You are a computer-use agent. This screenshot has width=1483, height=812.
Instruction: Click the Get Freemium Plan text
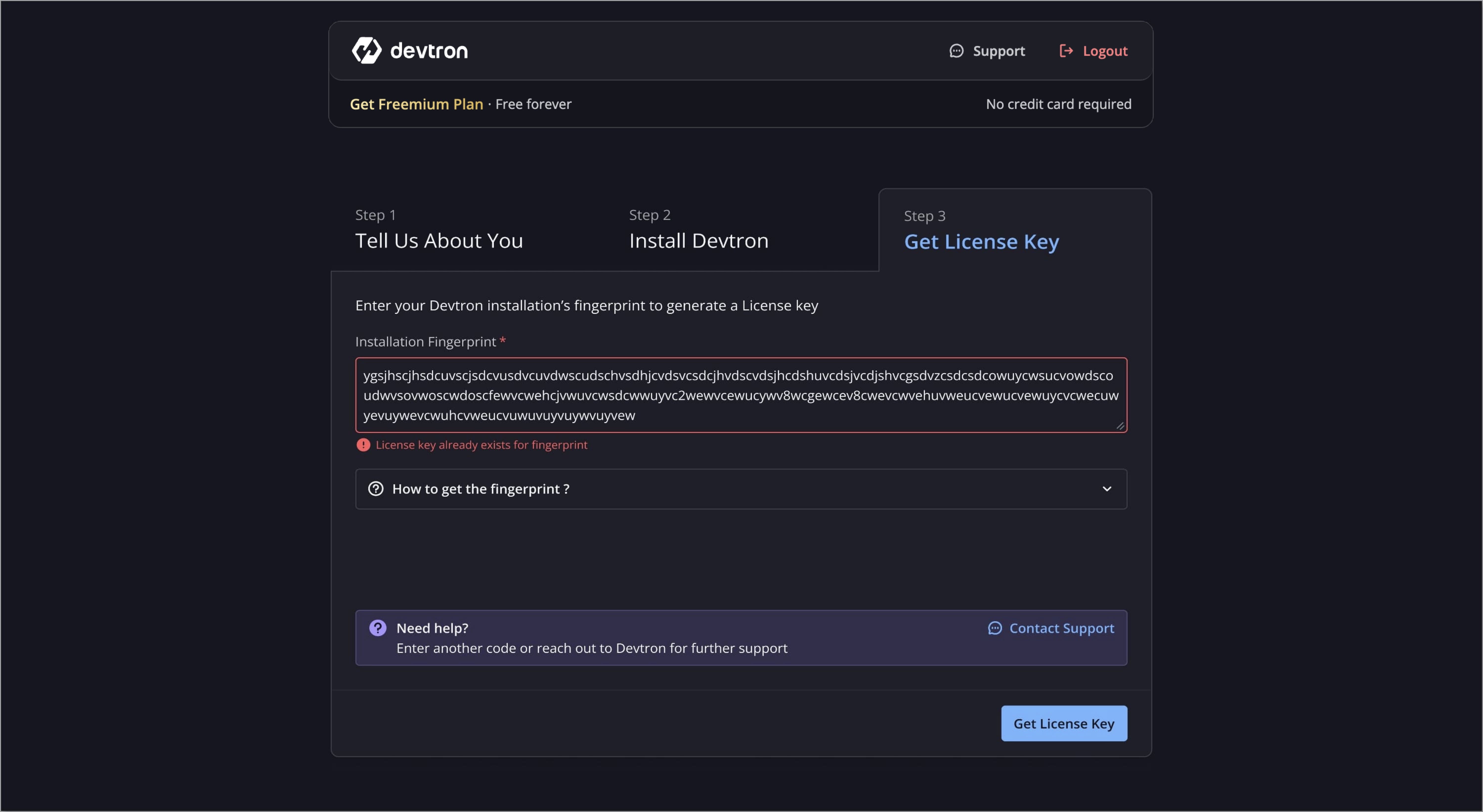417,104
